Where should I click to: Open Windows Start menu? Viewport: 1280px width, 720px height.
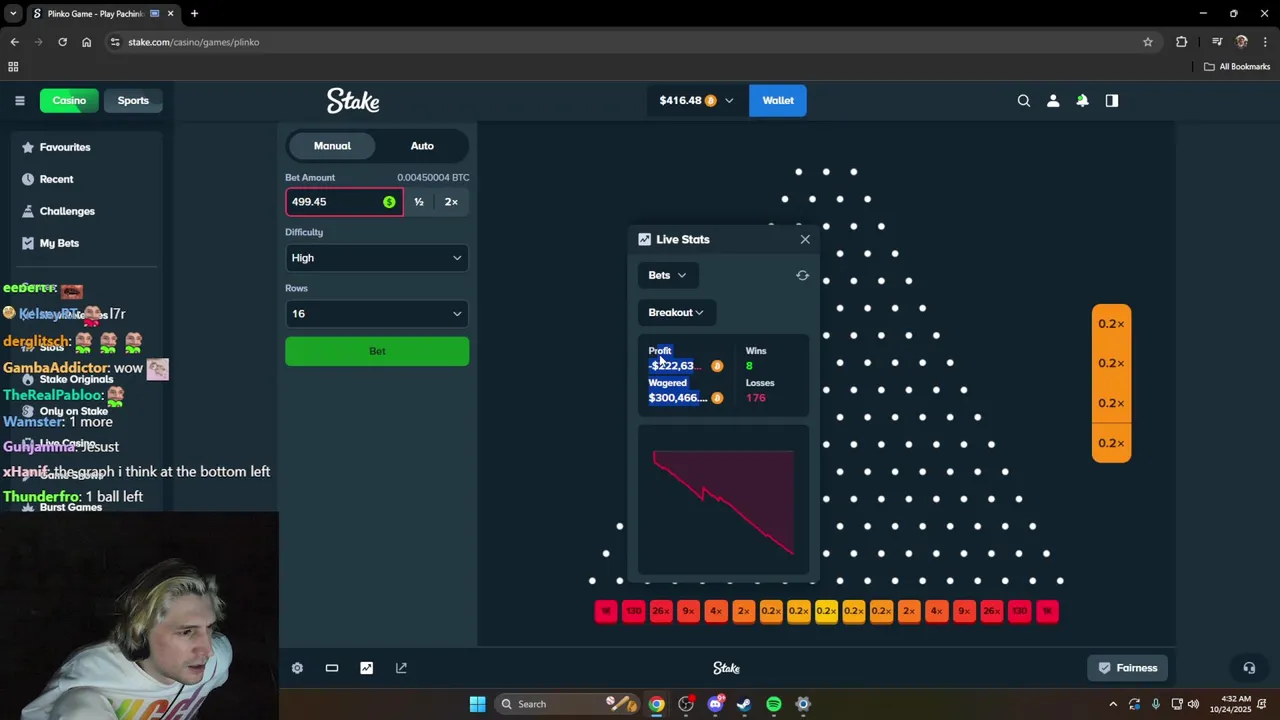[477, 704]
